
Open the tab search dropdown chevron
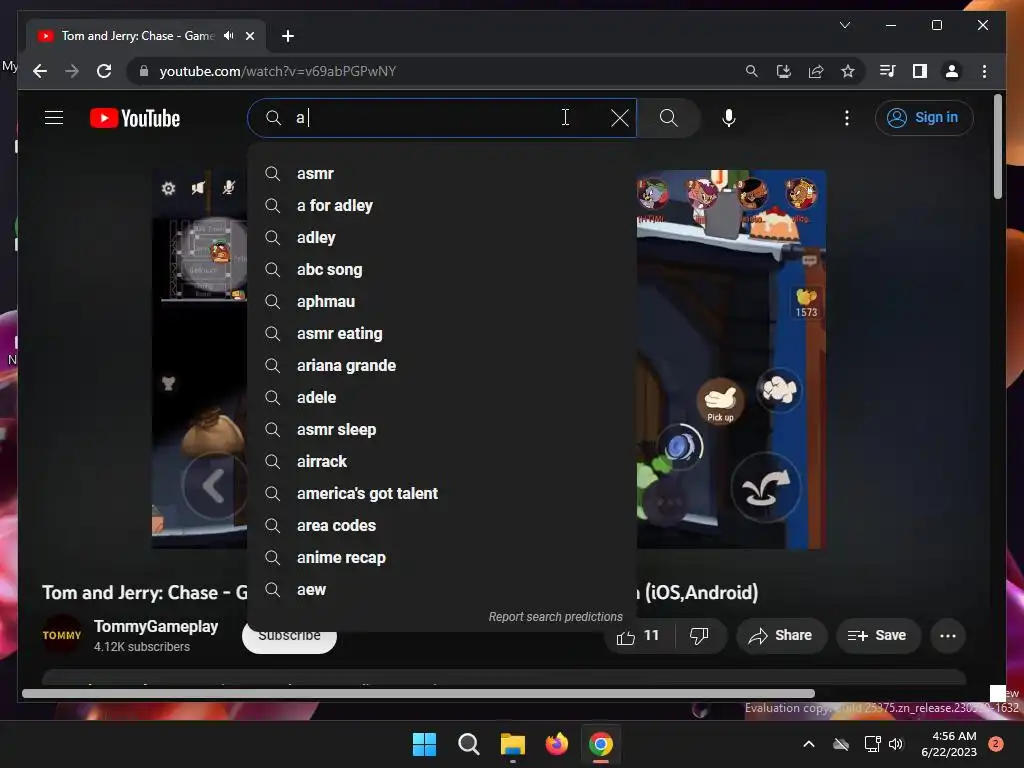(x=844, y=25)
